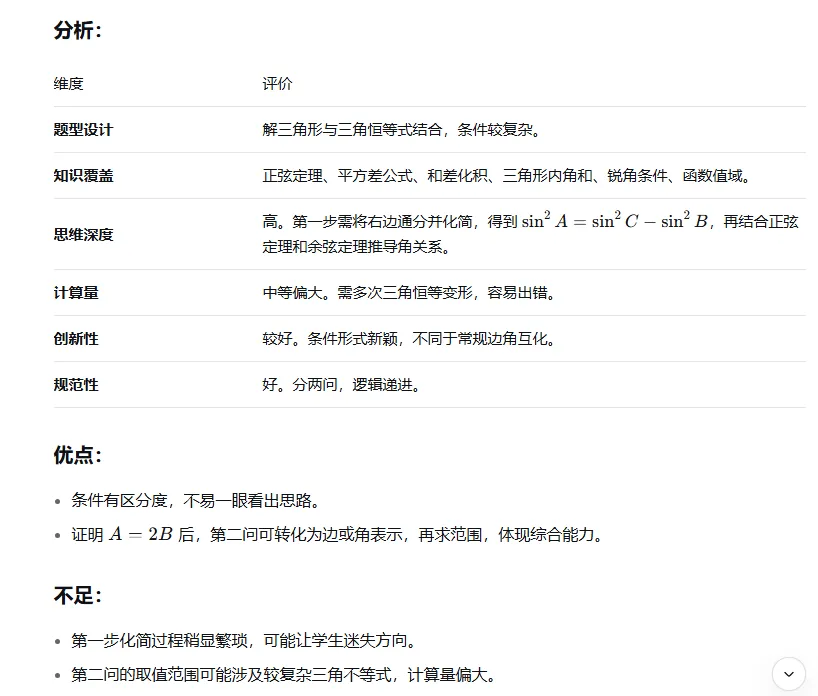Click the 维度 column header

point(67,84)
